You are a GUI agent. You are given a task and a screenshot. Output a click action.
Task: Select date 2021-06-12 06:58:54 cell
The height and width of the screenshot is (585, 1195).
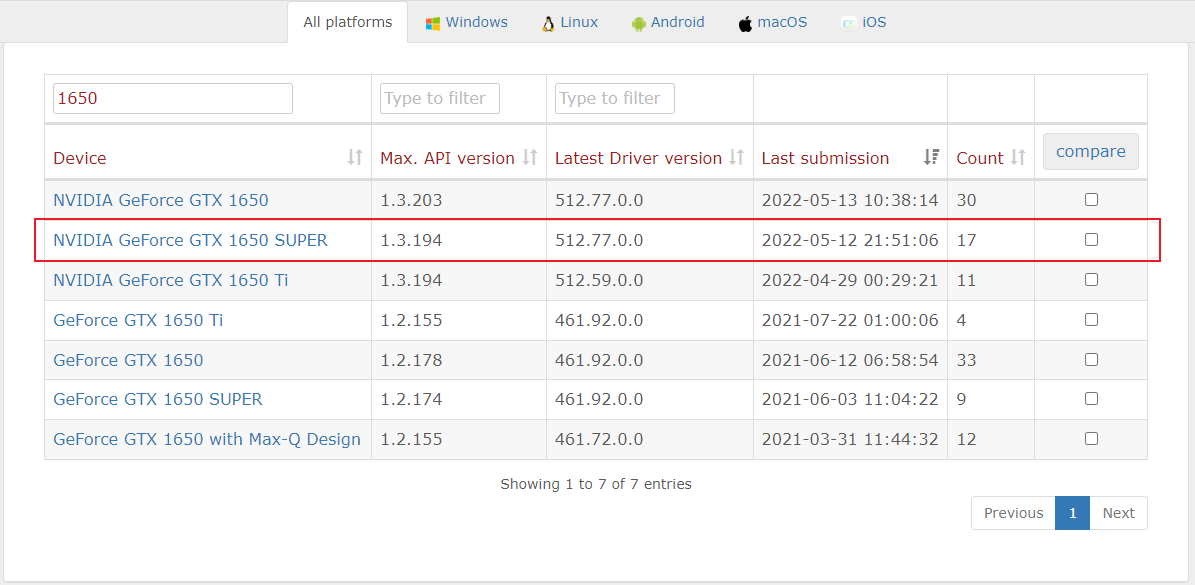tap(850, 360)
